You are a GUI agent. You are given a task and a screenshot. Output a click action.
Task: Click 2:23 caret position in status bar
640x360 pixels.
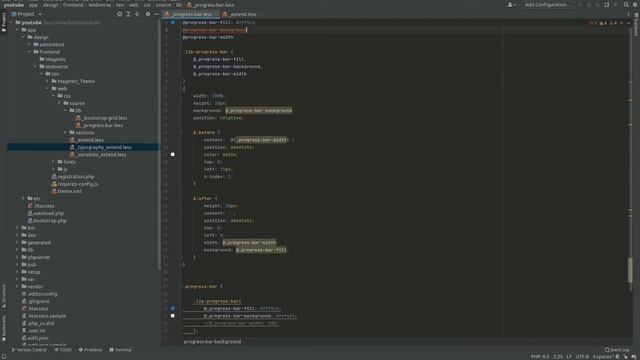coord(558,357)
